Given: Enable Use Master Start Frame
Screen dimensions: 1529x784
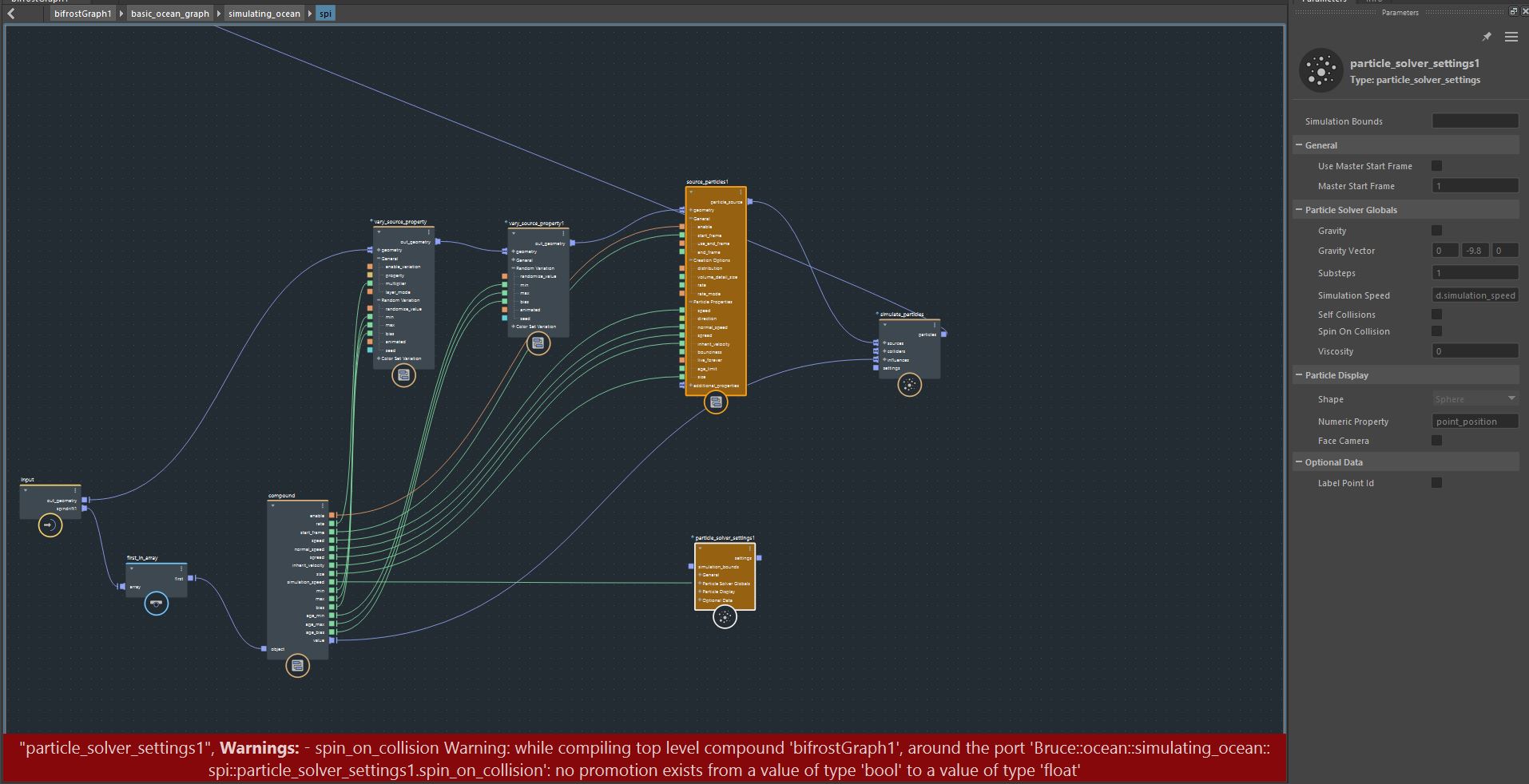Looking at the screenshot, I should [x=1437, y=165].
